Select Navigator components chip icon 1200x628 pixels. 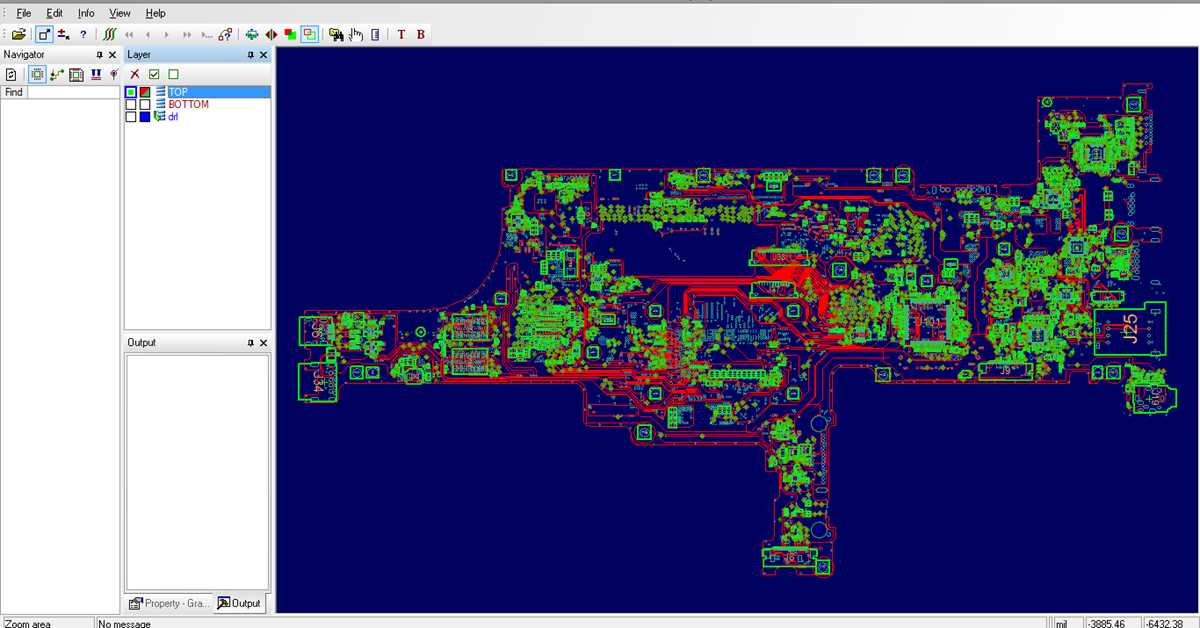(37, 74)
